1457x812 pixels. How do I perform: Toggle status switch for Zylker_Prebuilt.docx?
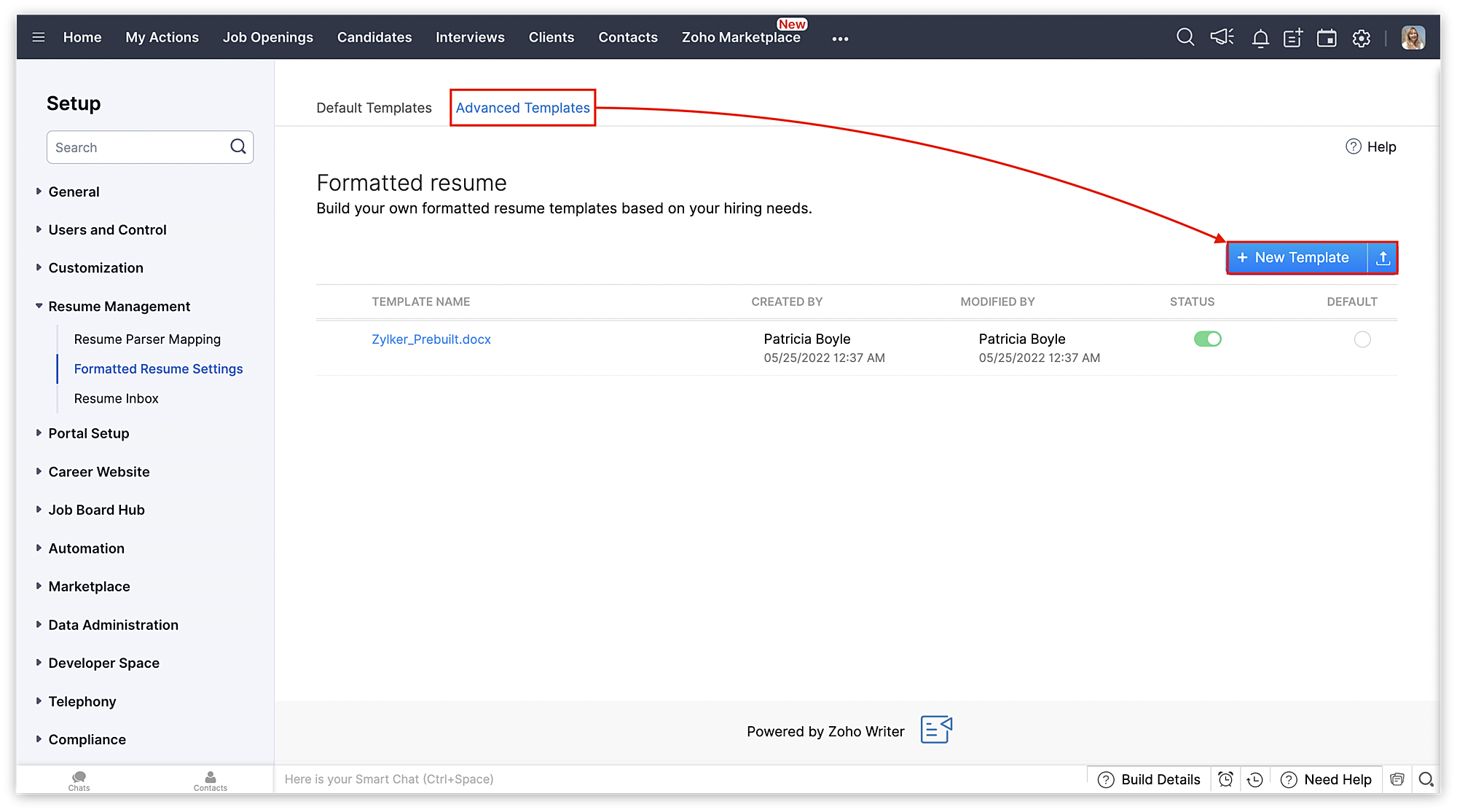1207,339
